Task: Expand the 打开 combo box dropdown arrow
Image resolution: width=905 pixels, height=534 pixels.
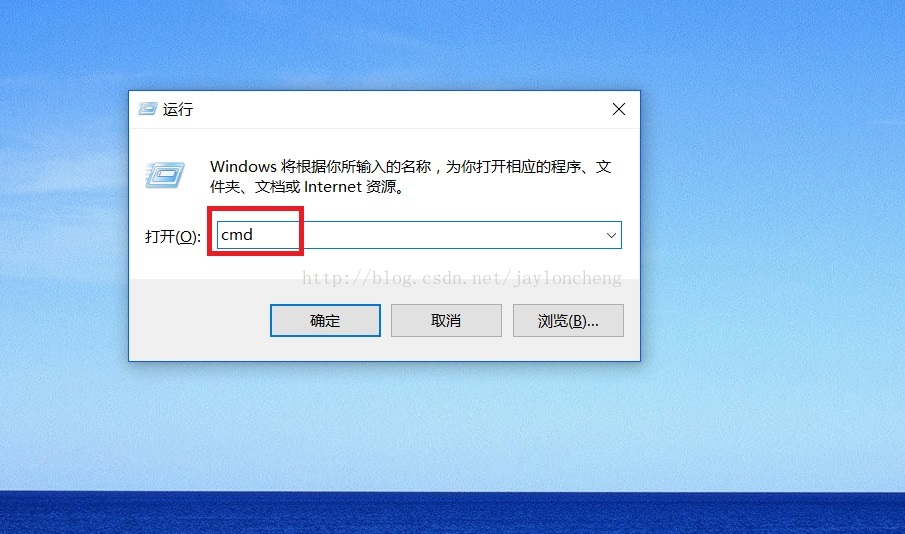Action: tap(611, 236)
